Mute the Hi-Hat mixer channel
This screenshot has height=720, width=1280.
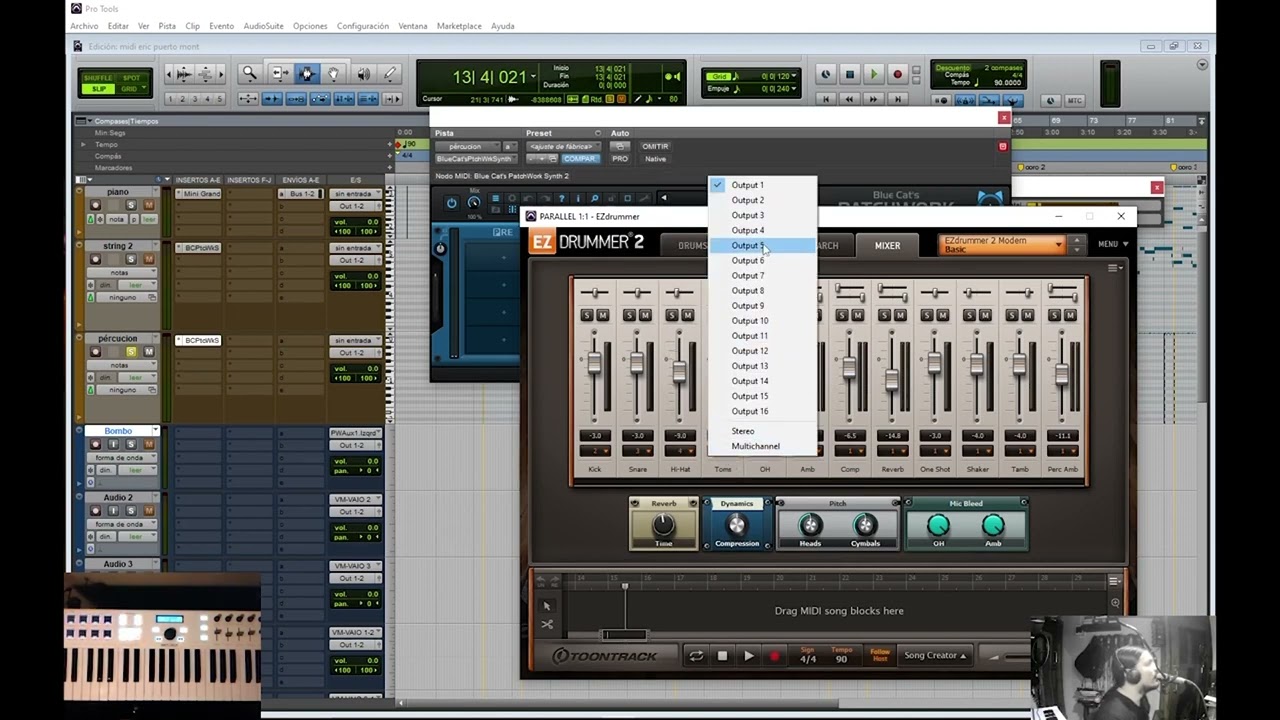point(687,315)
